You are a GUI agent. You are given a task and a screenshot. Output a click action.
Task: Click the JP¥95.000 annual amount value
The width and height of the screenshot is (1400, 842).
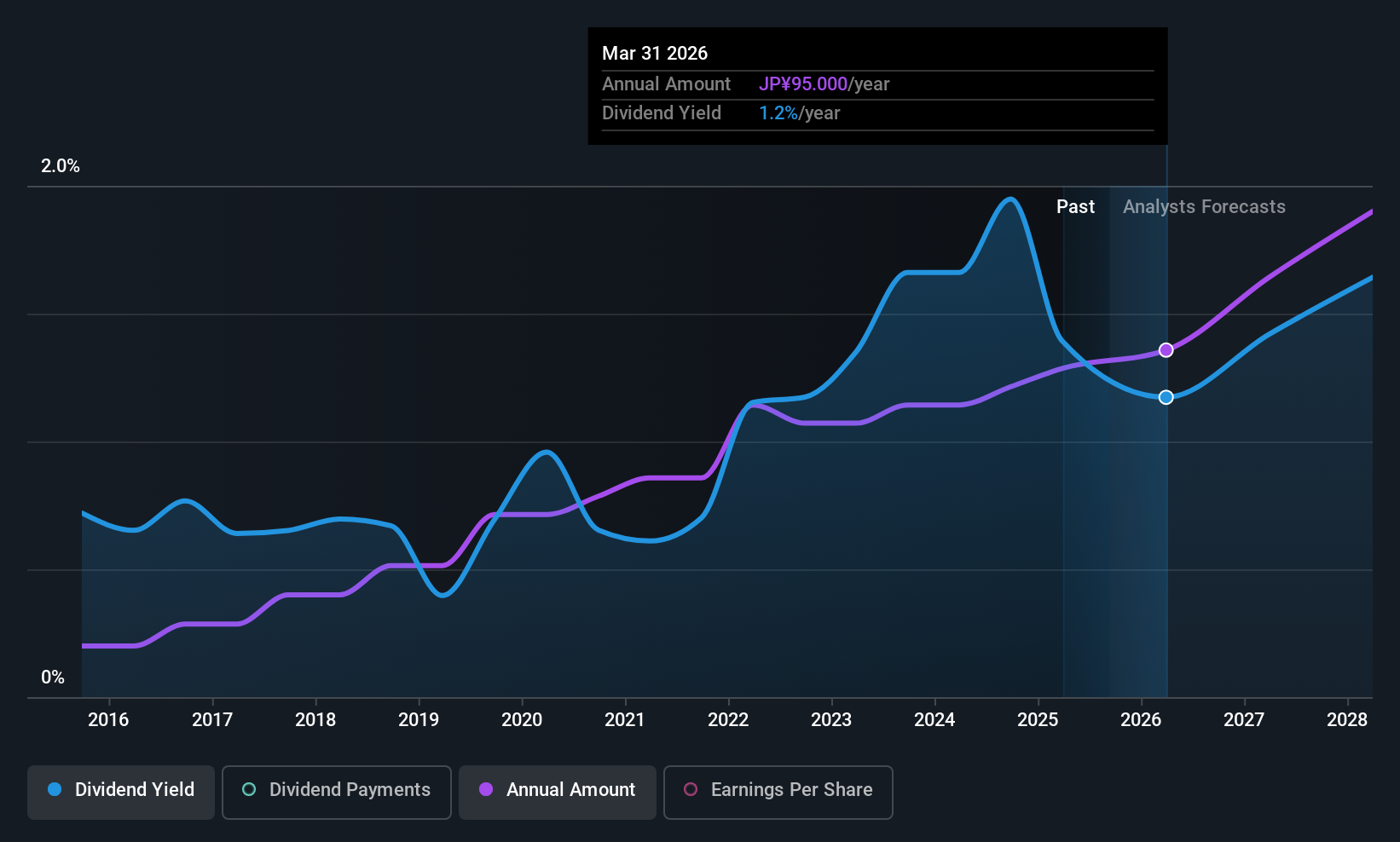point(803,84)
